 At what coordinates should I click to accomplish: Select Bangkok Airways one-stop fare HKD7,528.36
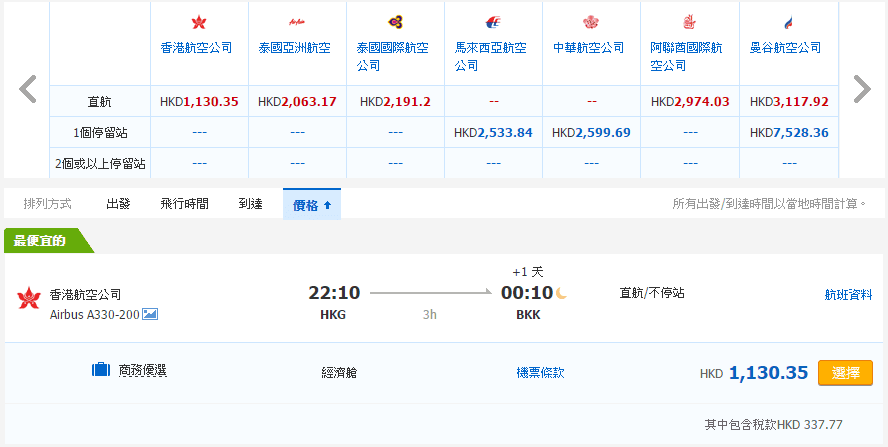[789, 132]
